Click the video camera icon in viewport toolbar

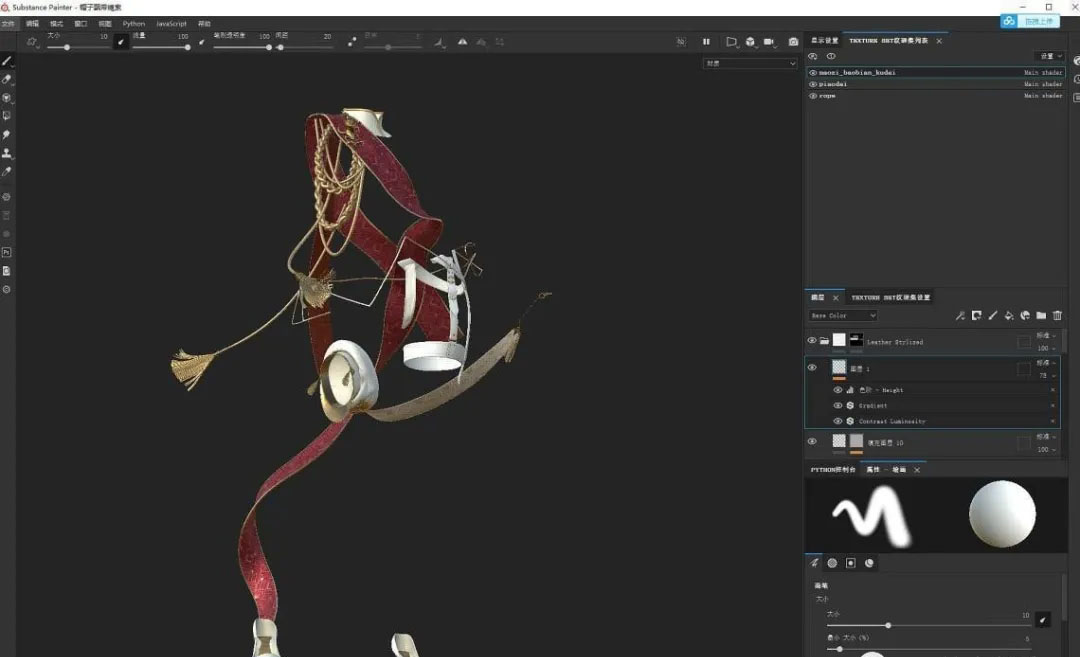point(769,42)
